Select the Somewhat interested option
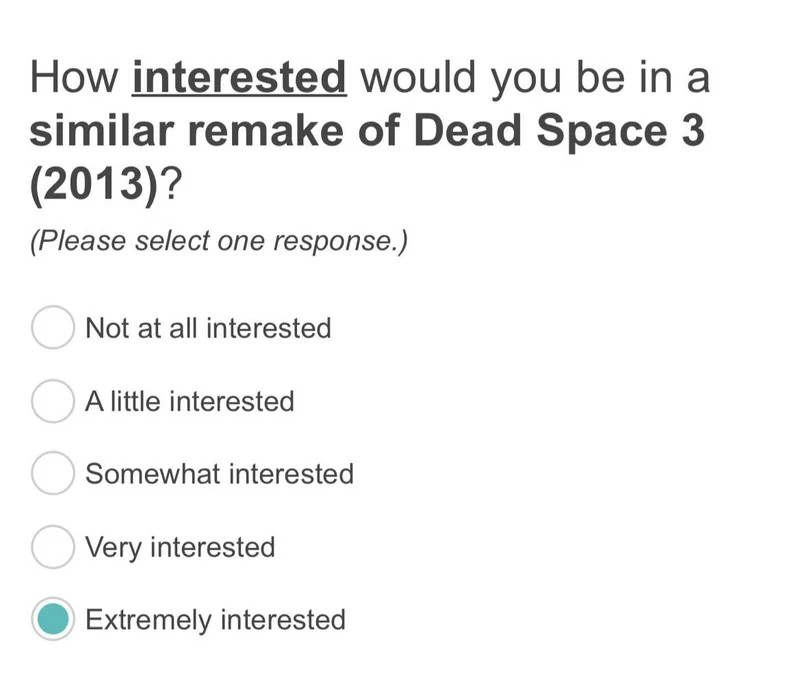 click(52, 474)
